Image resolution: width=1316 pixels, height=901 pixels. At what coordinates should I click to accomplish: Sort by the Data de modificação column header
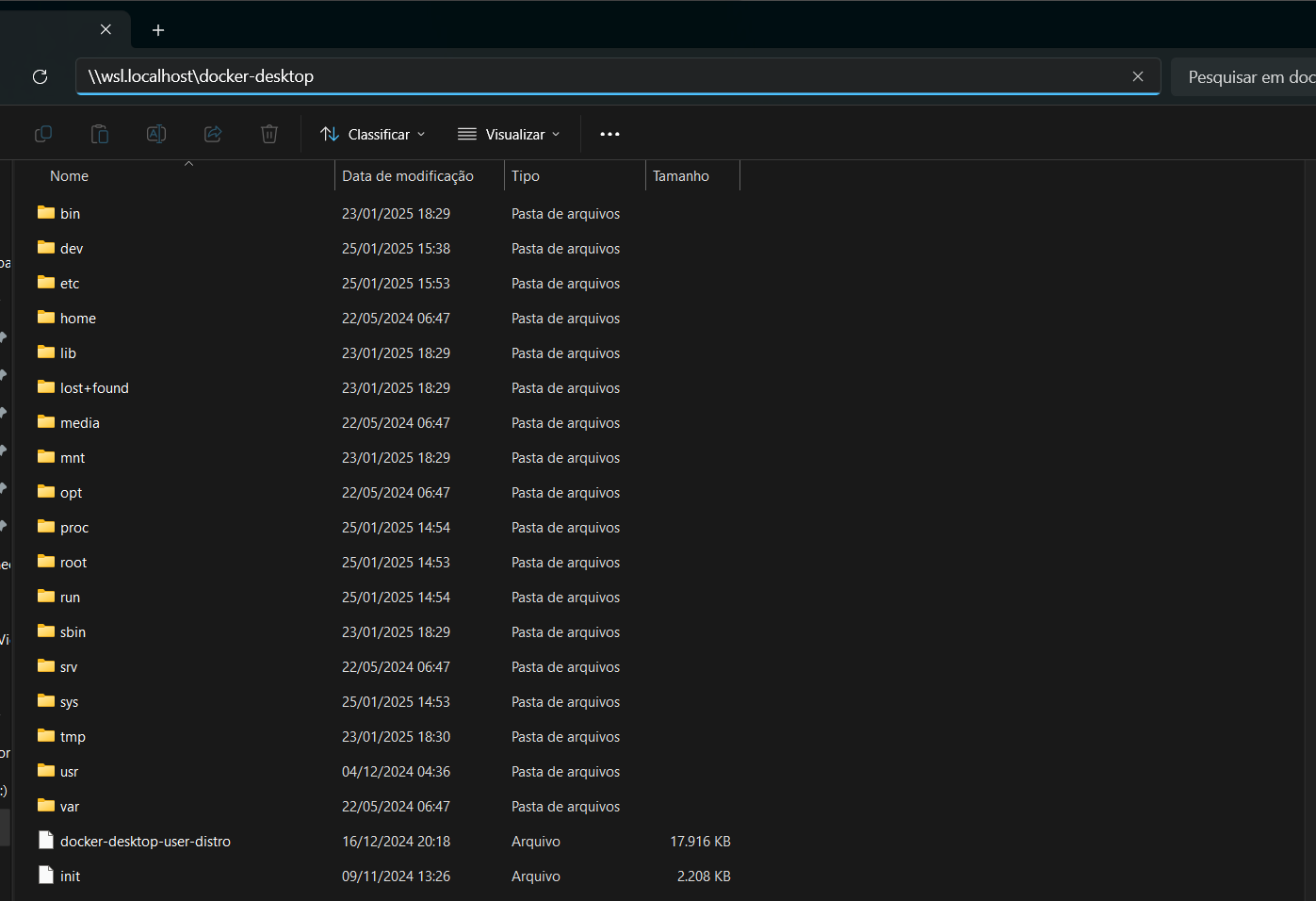point(420,175)
